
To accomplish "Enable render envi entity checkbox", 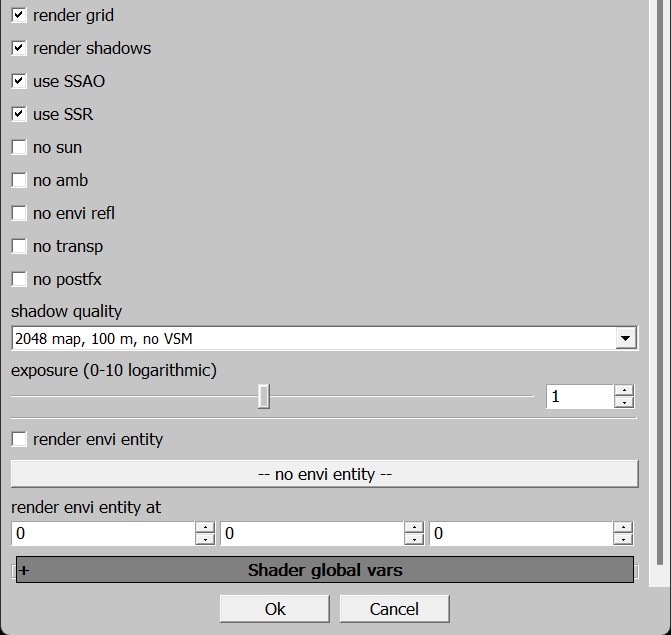I will pyautogui.click(x=19, y=439).
